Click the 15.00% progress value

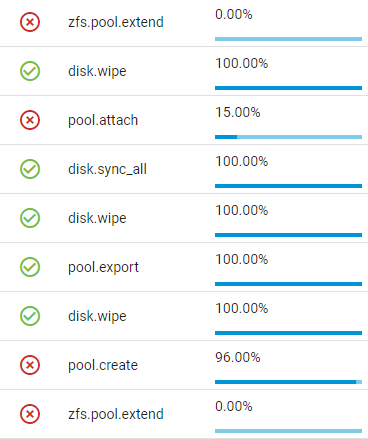pos(238,112)
